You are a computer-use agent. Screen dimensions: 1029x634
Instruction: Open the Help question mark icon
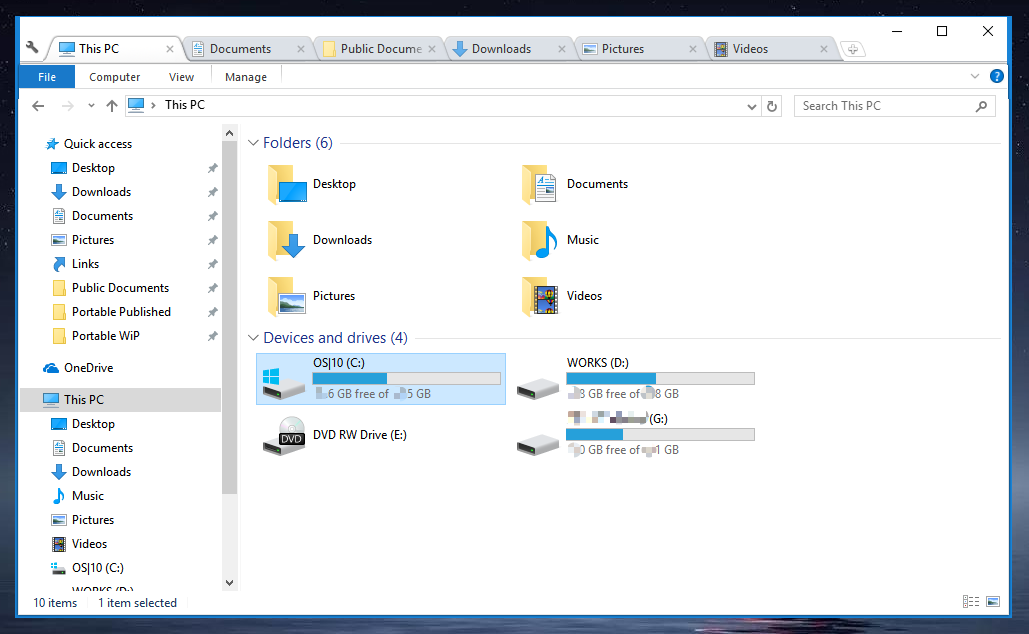click(996, 76)
